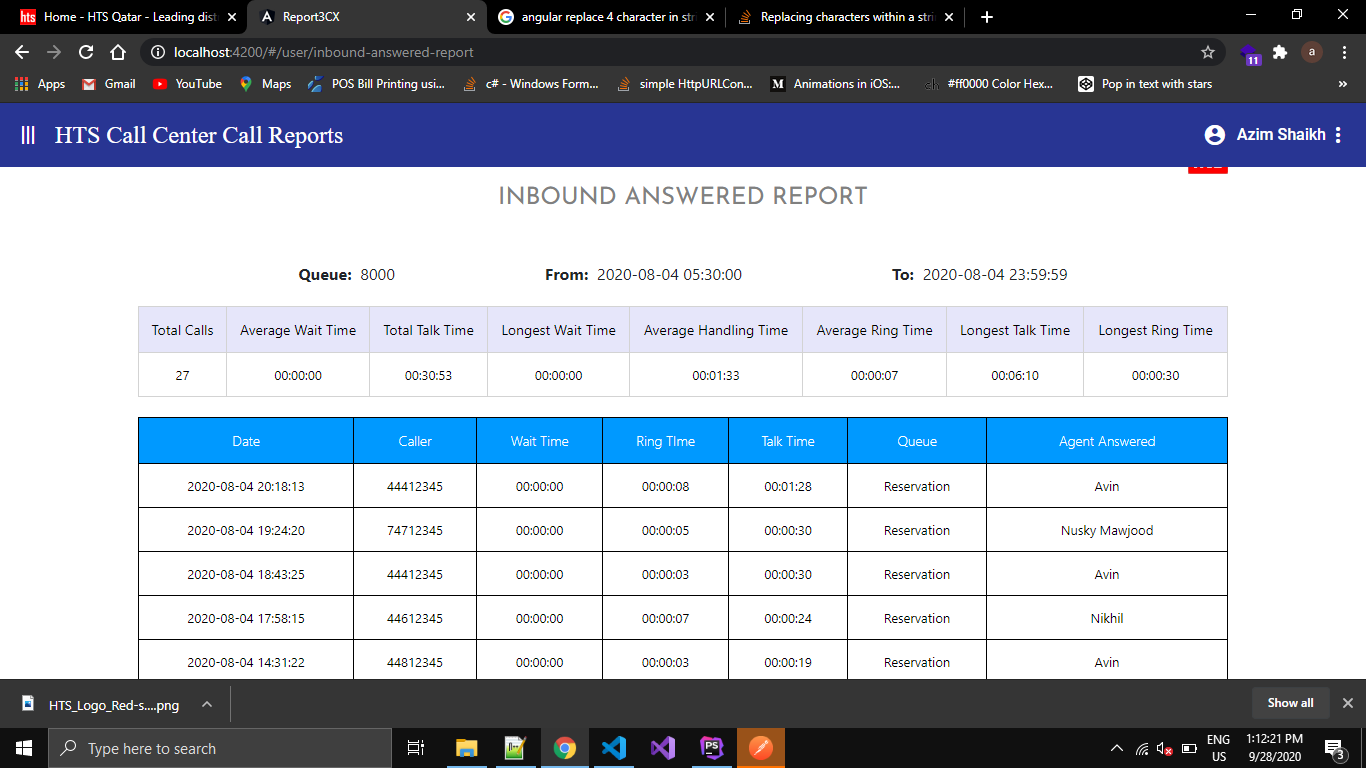This screenshot has width=1366, height=768.
Task: Open the YouTube bookmark
Action: 187,84
